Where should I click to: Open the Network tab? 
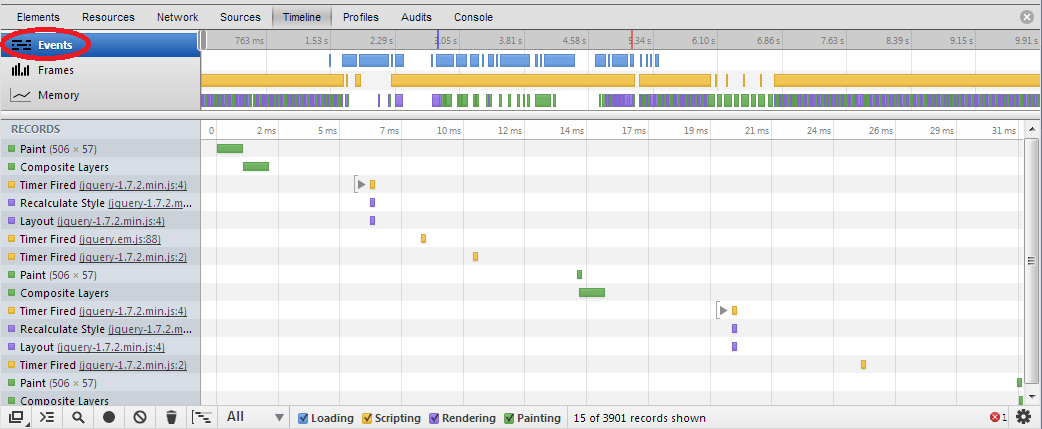click(177, 17)
